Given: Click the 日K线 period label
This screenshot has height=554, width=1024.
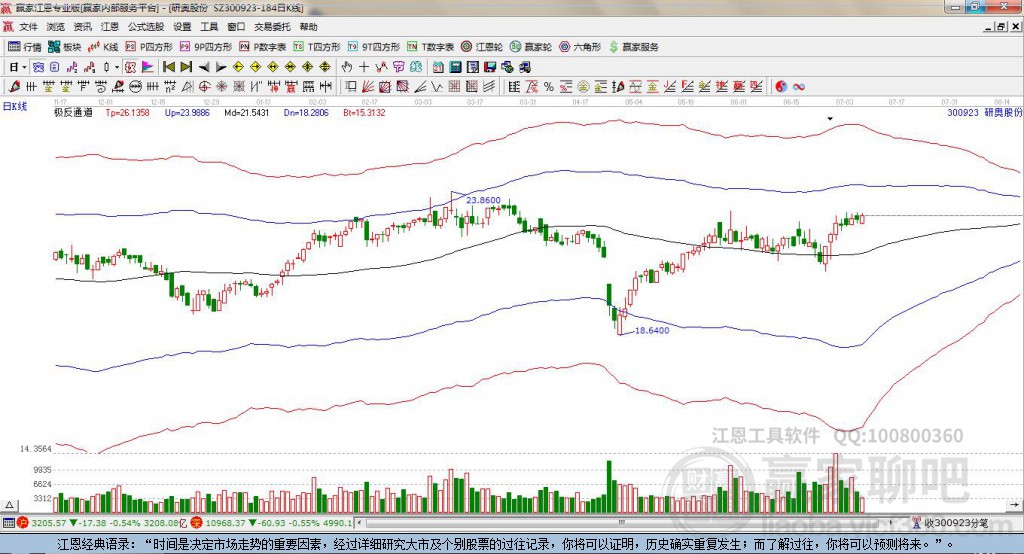Looking at the screenshot, I should [x=15, y=106].
